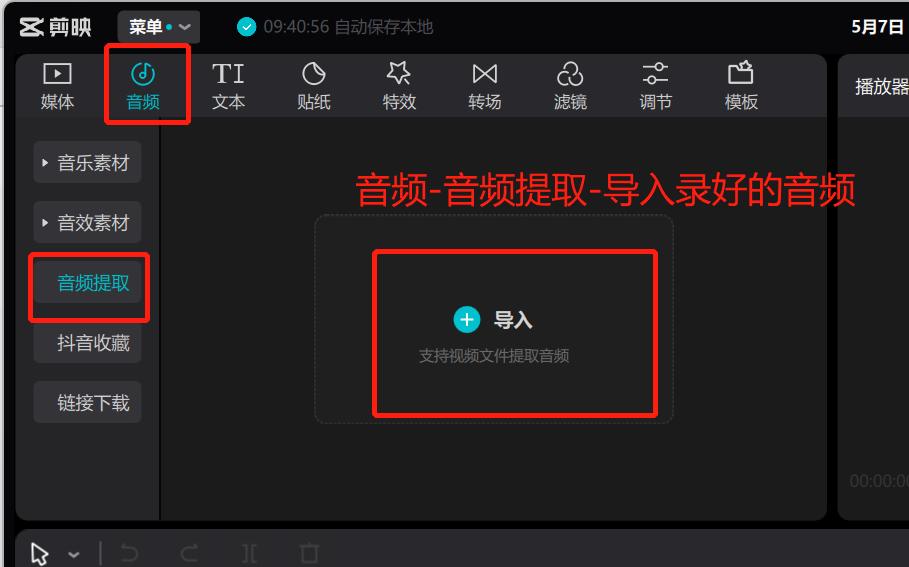
Task: Click the 自动保存本地 status text
Action: coord(384,27)
